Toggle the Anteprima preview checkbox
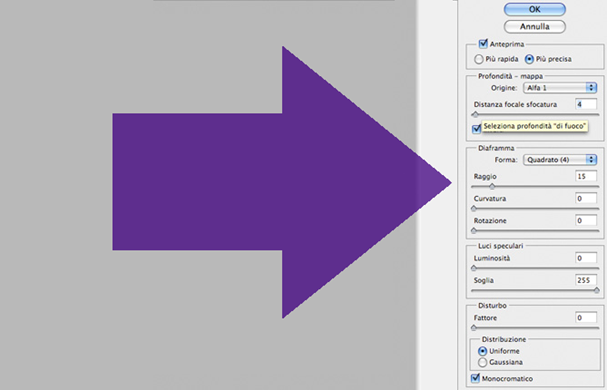The height and width of the screenshot is (390, 607). tap(483, 44)
